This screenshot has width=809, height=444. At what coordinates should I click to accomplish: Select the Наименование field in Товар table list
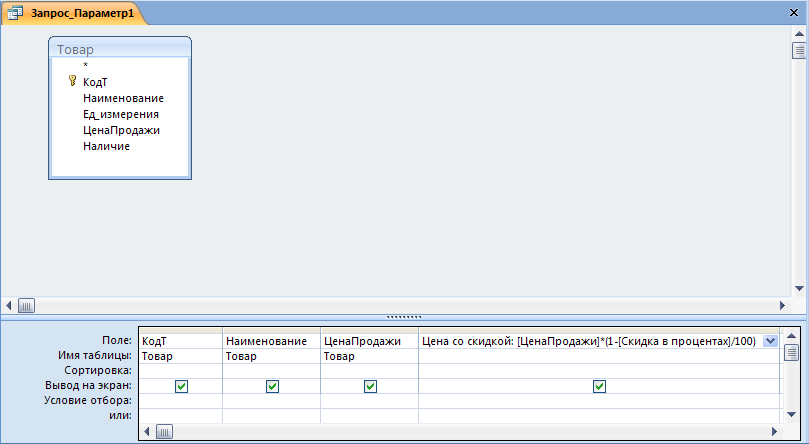123,98
